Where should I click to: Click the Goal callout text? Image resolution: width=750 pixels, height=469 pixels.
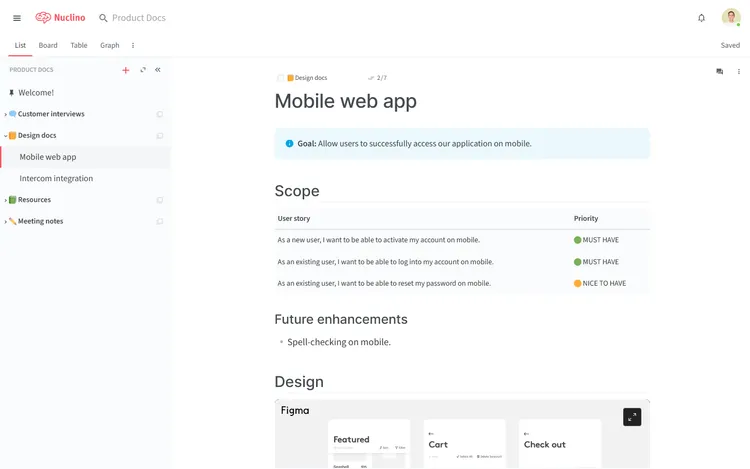tap(414, 143)
